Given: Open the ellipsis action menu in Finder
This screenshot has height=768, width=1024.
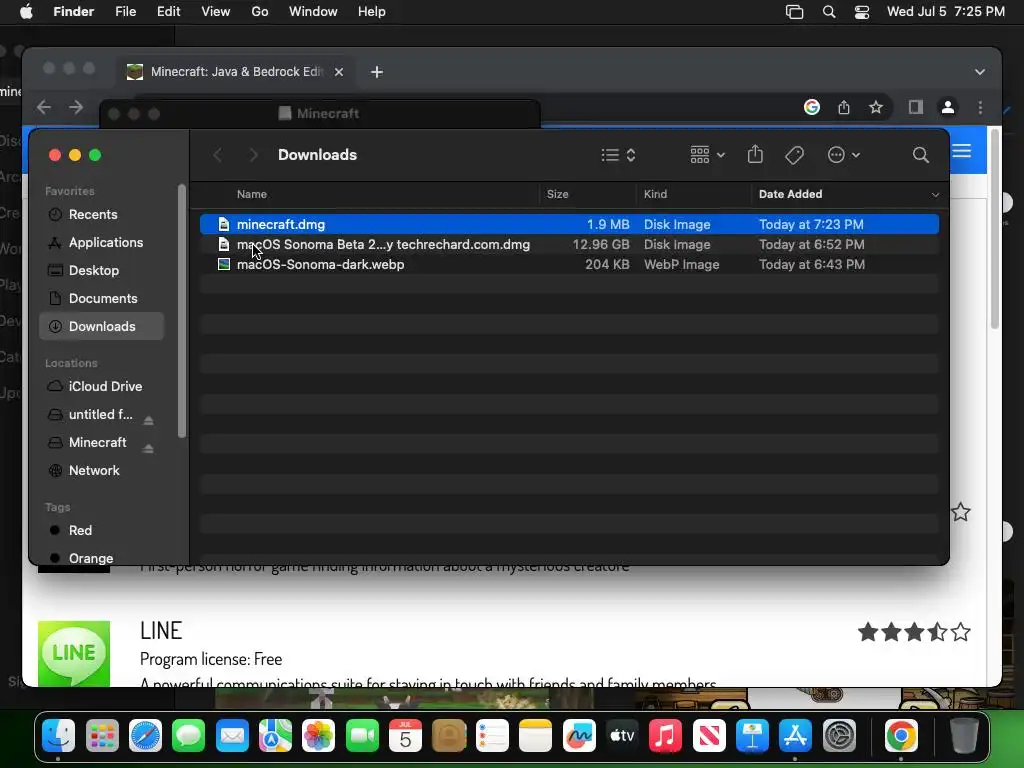Looking at the screenshot, I should 843,155.
